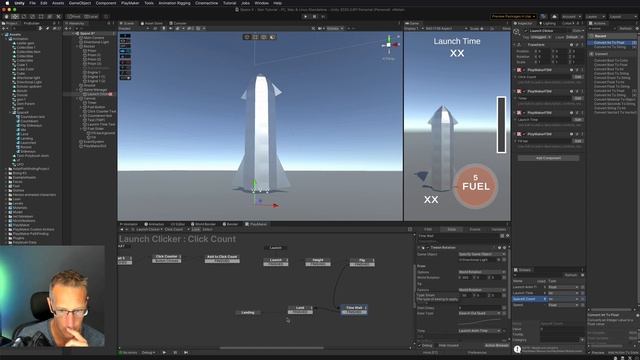The width and height of the screenshot is (640, 360).
Task: Toggle the Launch Time PlayMakerFSM enabled checkbox
Action: [x=524, y=113]
